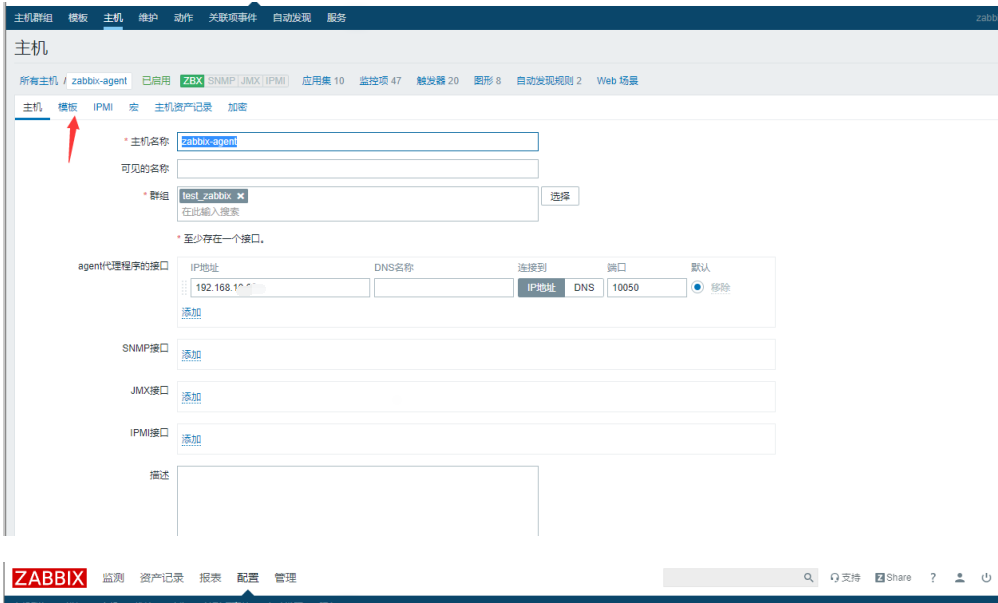Open the 主机 top menu item
This screenshot has width=998, height=603.
click(x=113, y=18)
